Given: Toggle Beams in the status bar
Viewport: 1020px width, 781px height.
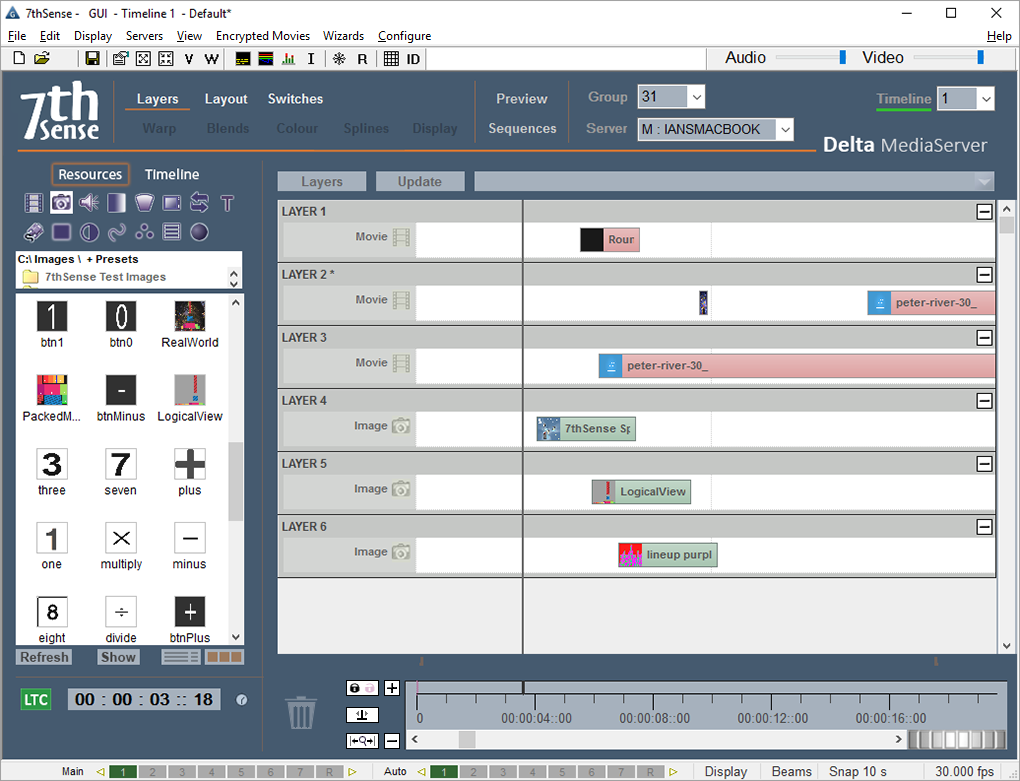Looking at the screenshot, I should click(792, 771).
